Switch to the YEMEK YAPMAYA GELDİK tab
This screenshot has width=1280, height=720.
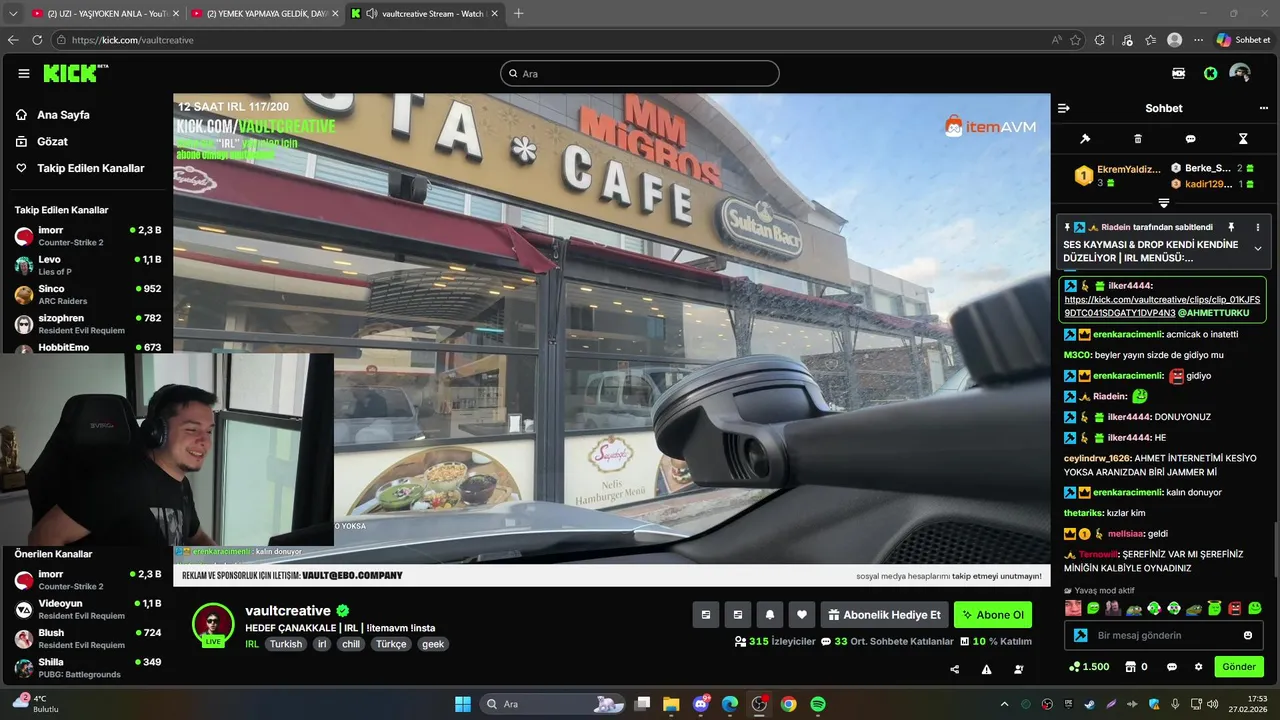[x=265, y=14]
